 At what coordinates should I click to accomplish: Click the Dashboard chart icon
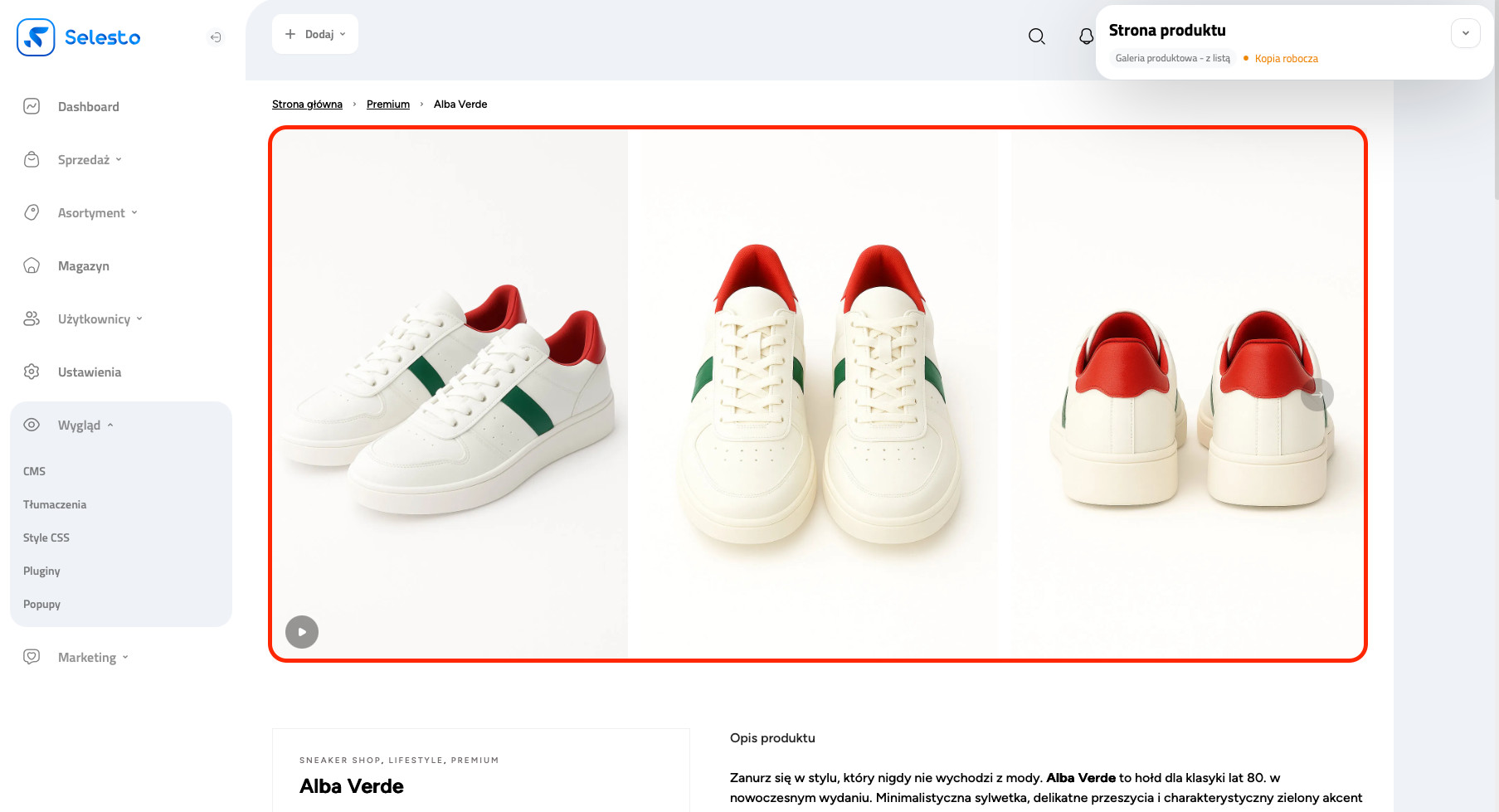point(32,106)
